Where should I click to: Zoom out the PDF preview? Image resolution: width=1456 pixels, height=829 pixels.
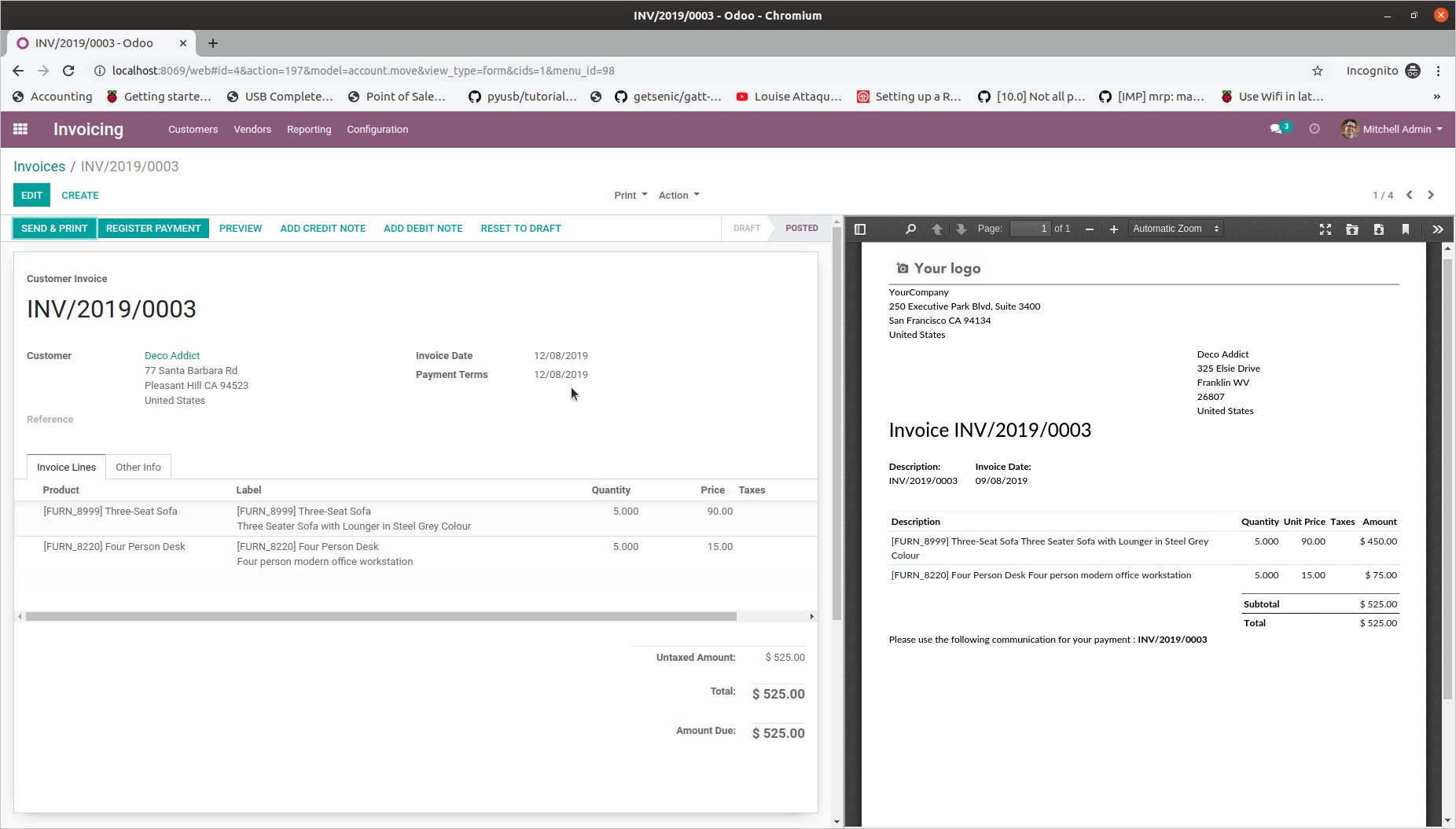pos(1090,229)
